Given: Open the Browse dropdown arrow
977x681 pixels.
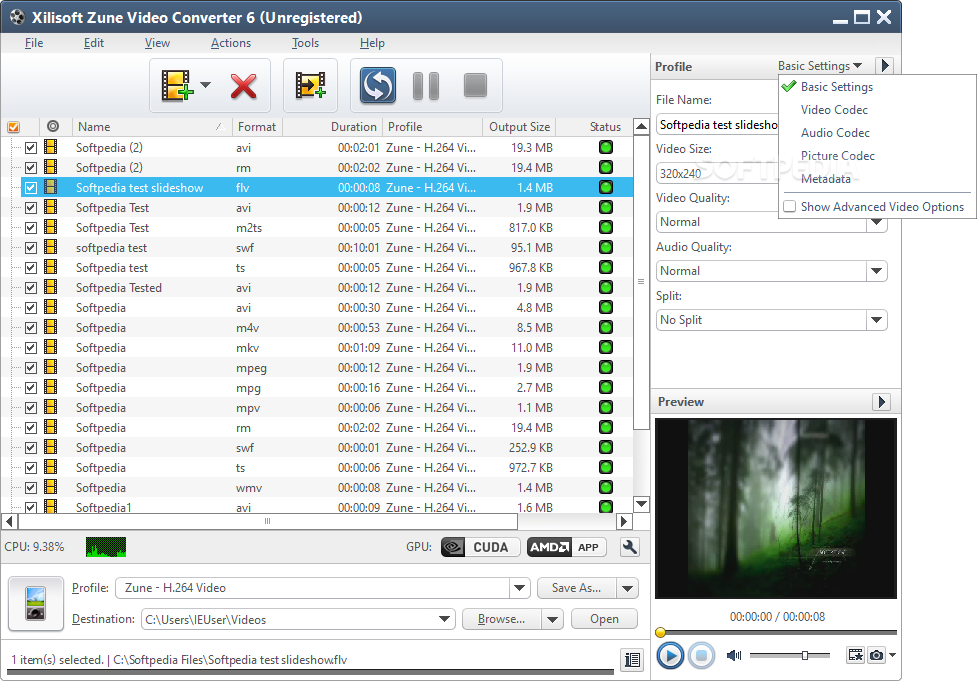Looking at the screenshot, I should (x=552, y=619).
